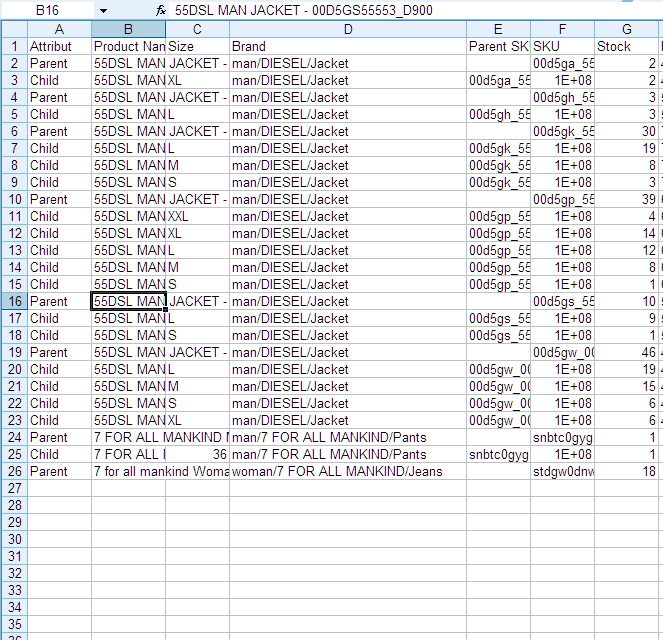Click size XL in row 3
The width and height of the screenshot is (663, 640).
[197, 80]
